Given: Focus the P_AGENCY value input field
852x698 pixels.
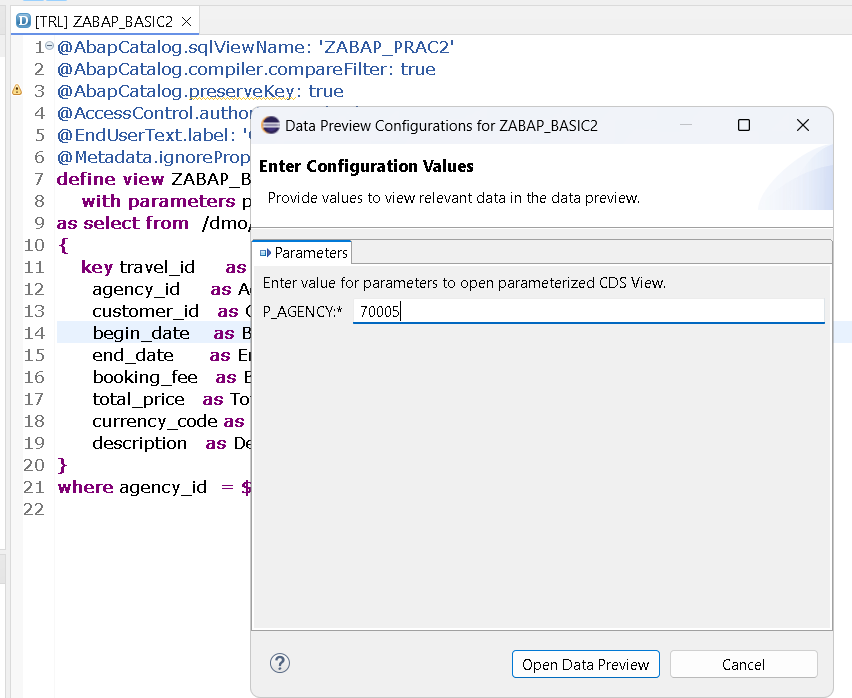Looking at the screenshot, I should click(588, 312).
